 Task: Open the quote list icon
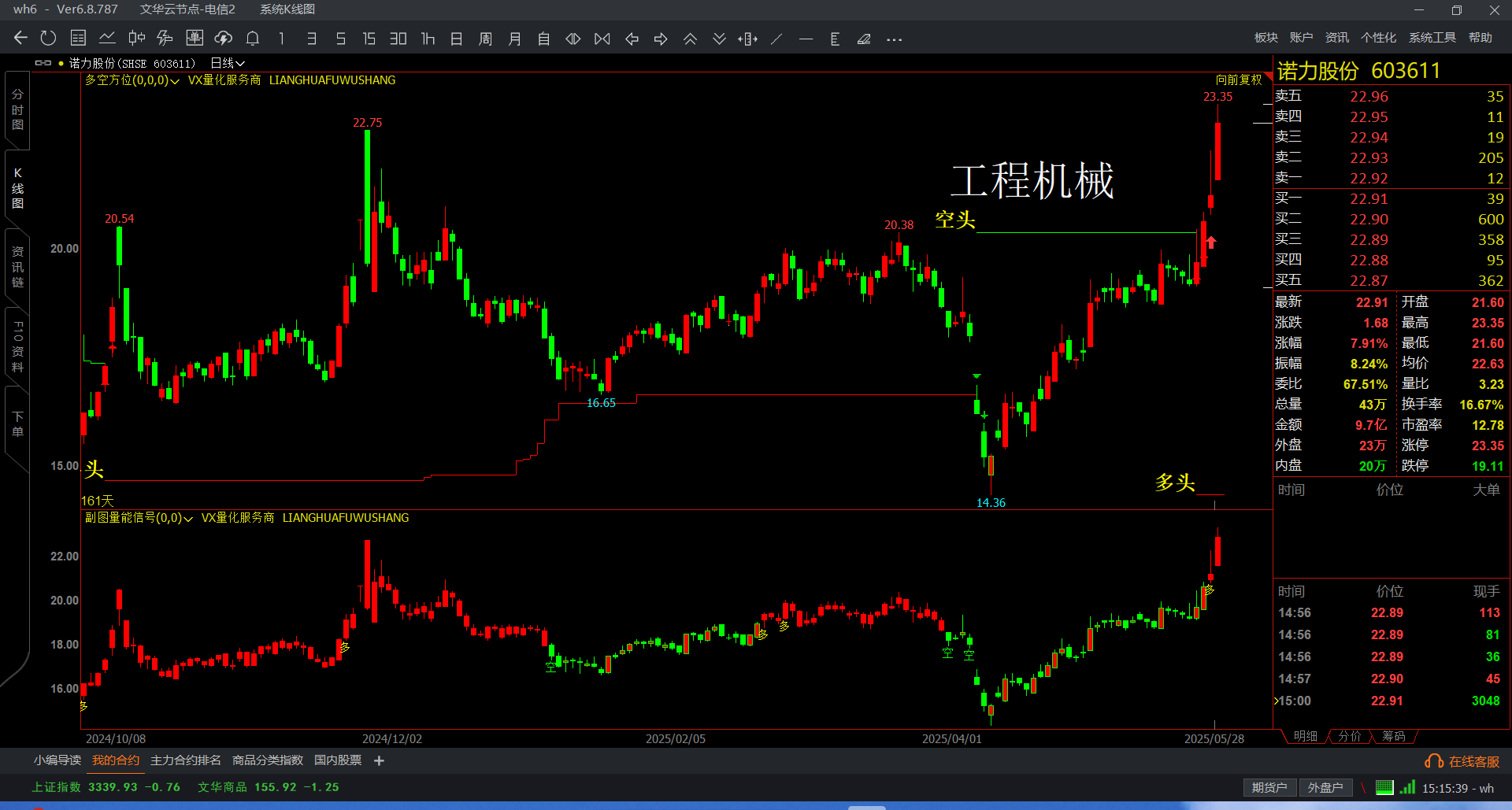pyautogui.click(x=78, y=38)
